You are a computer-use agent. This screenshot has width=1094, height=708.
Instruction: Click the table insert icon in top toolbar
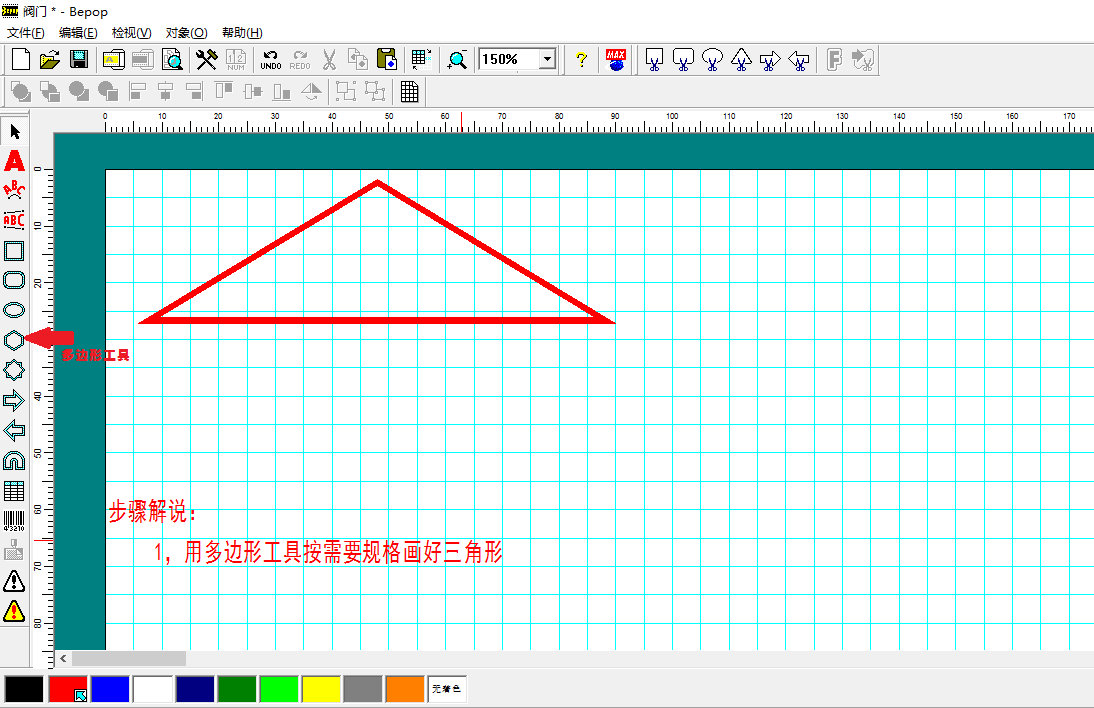tap(421, 60)
